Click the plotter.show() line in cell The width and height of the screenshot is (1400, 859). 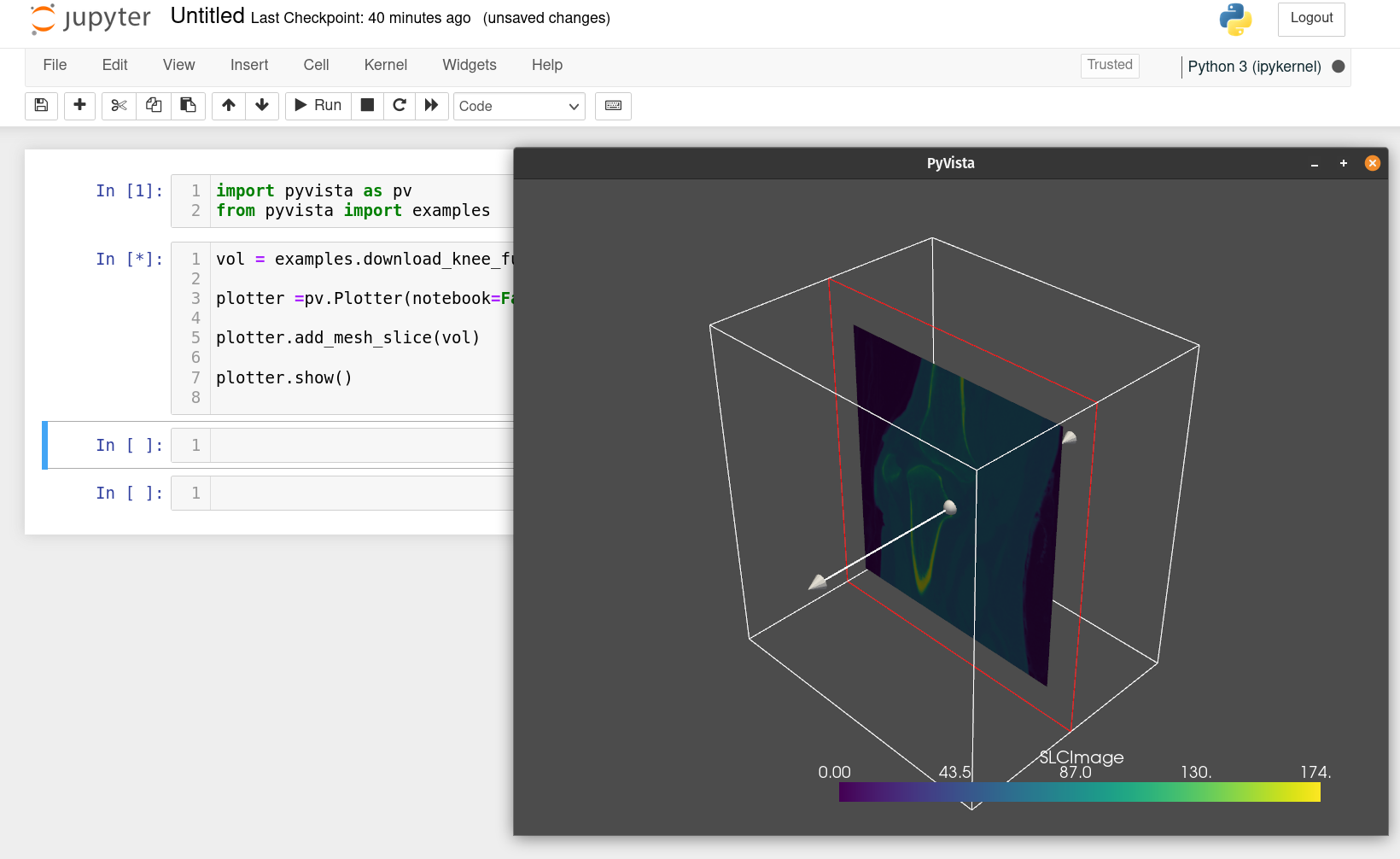[x=284, y=377]
